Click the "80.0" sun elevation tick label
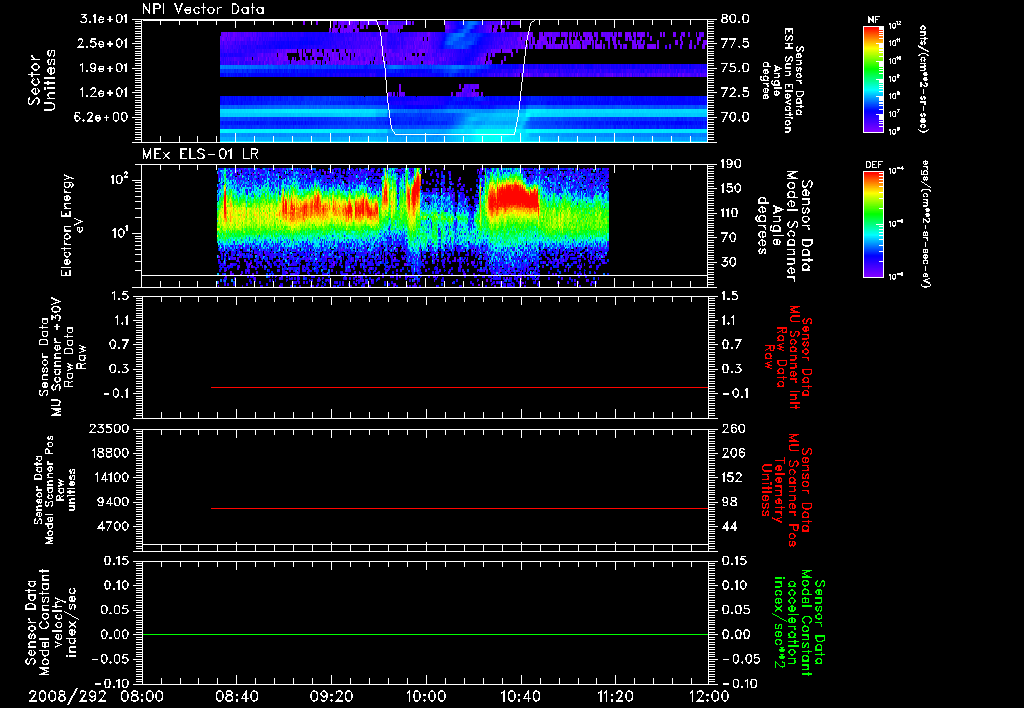 735,19
